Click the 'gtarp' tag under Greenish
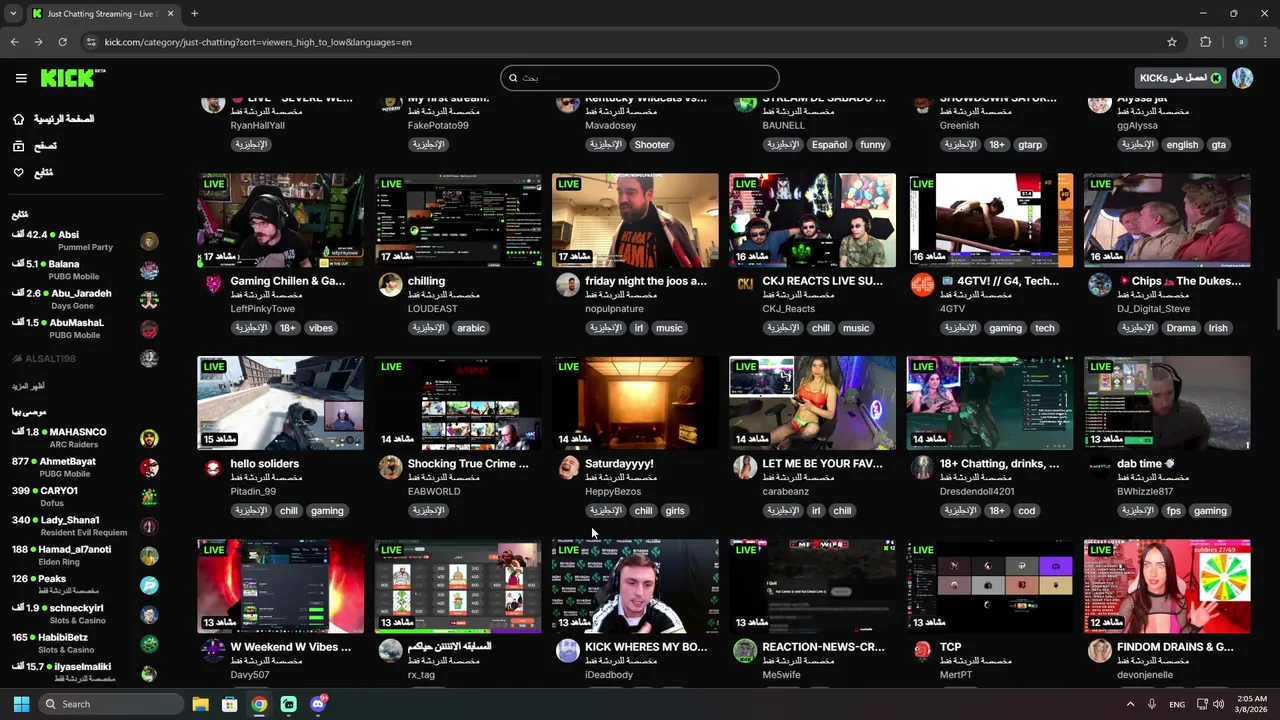 (x=1030, y=145)
